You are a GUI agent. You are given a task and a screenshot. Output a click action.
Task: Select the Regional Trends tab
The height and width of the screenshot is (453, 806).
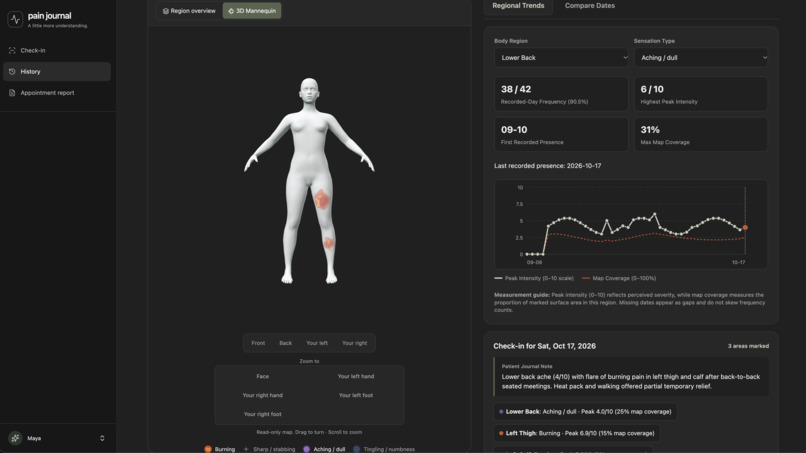(518, 6)
